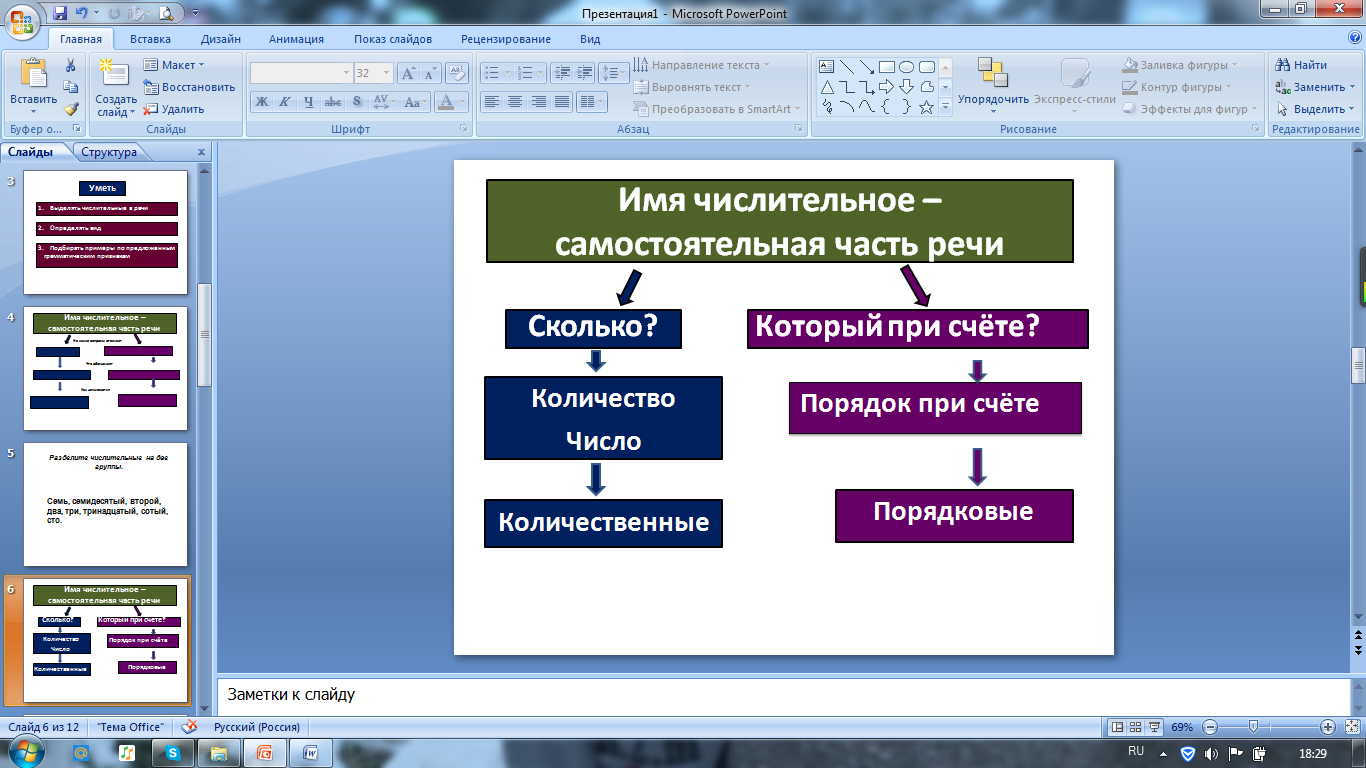1366x768 pixels.
Task: Open Заливка фигуры shape fill dropdown
Action: (x=1180, y=65)
